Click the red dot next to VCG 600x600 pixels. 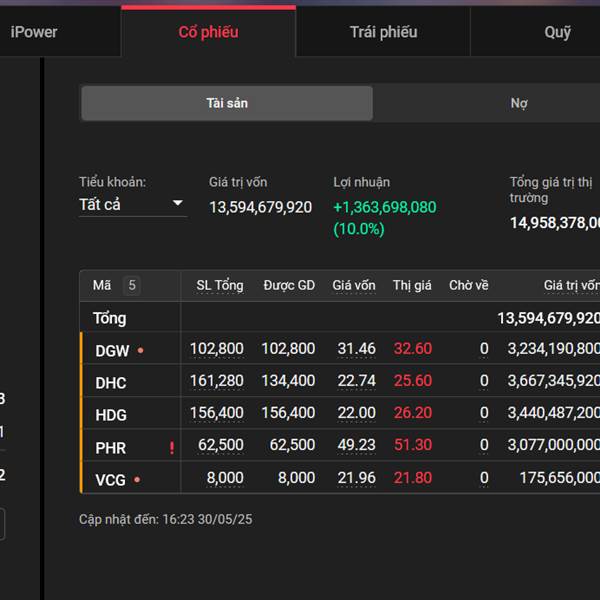point(137,479)
